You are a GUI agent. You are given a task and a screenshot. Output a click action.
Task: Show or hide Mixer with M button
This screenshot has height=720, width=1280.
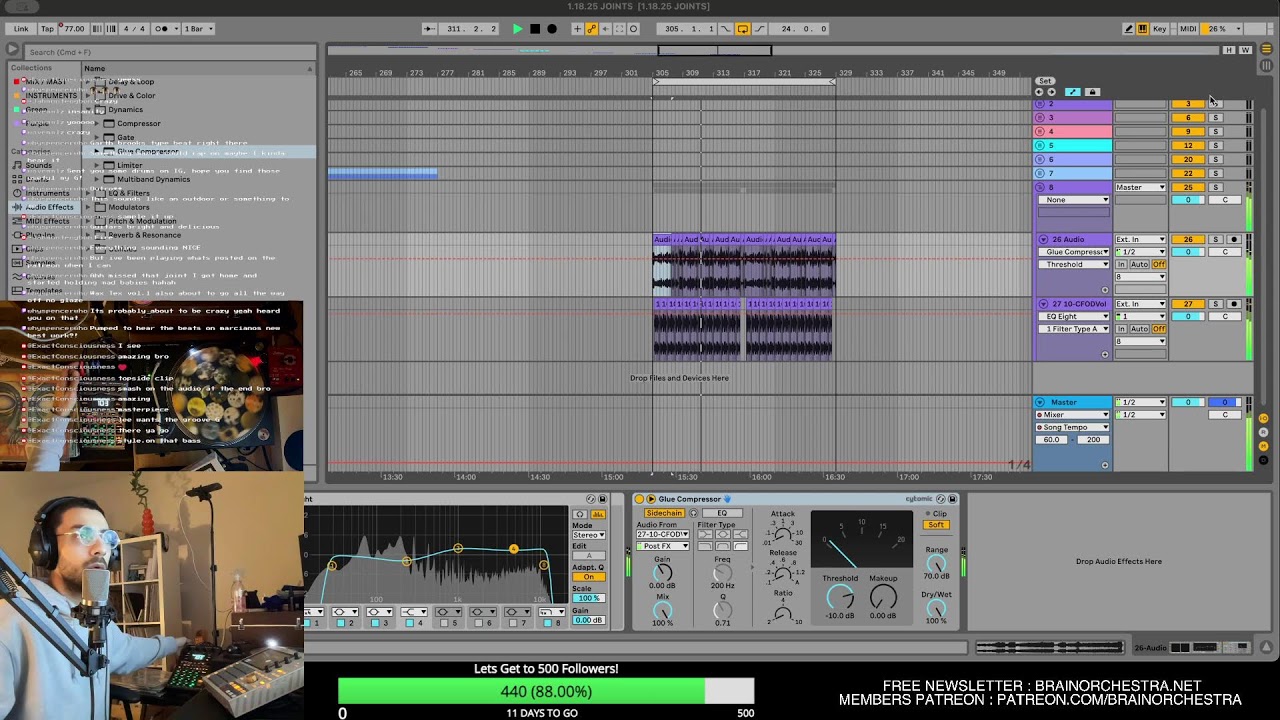[x=1263, y=446]
